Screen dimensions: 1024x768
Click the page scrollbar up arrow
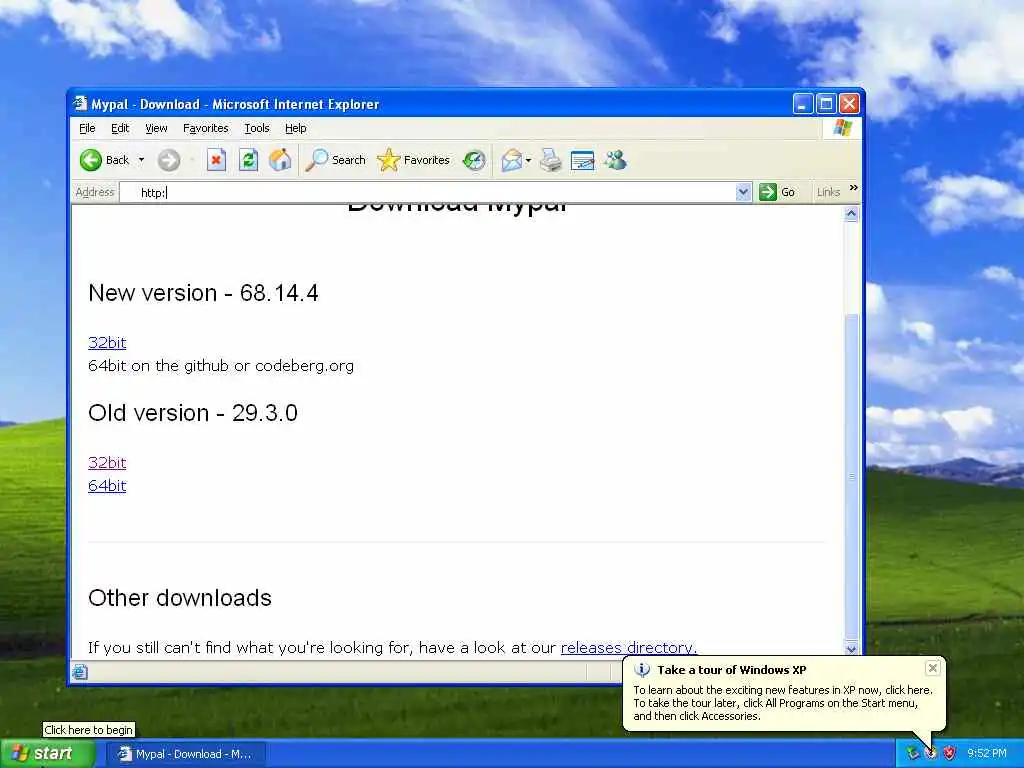[851, 214]
